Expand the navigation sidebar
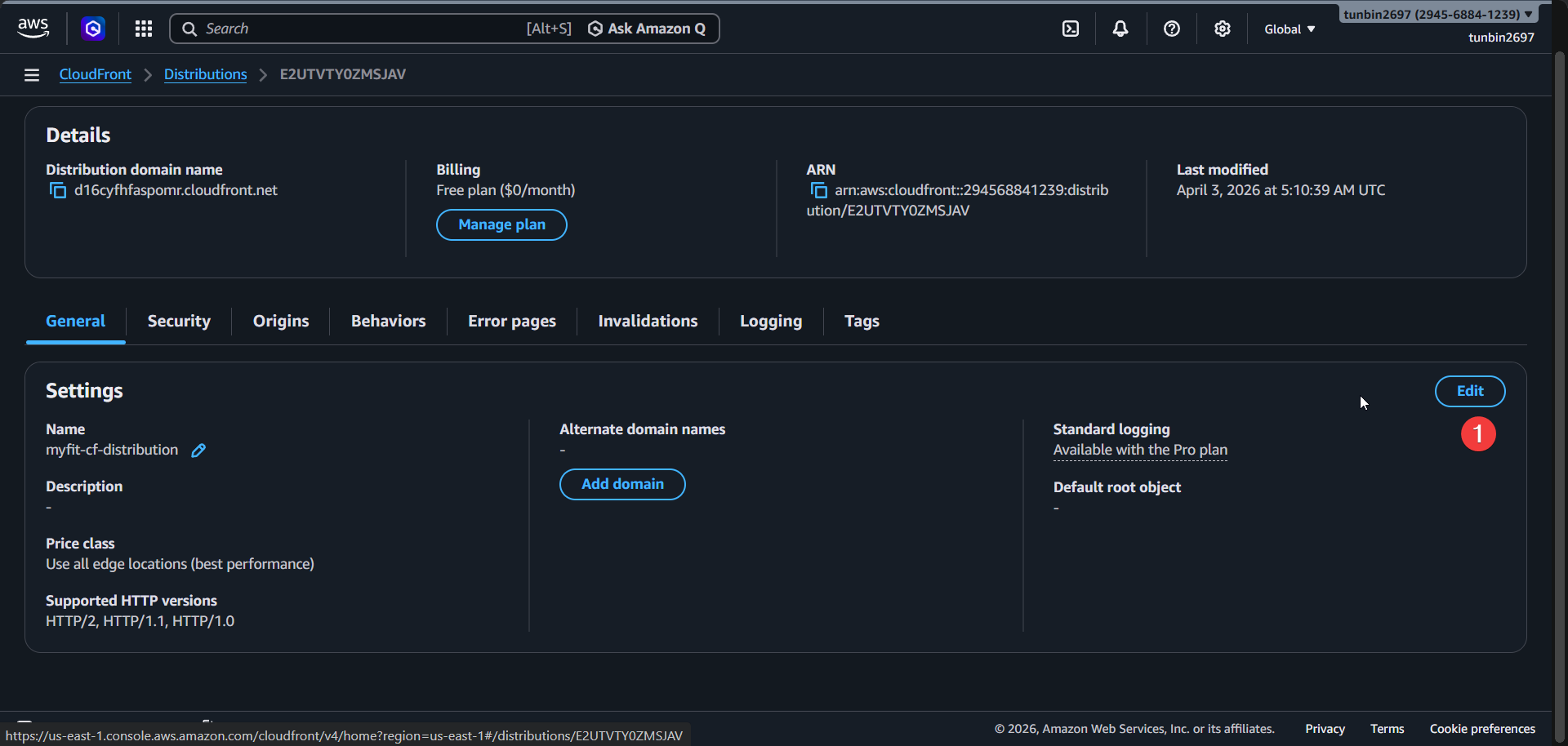 tap(31, 74)
